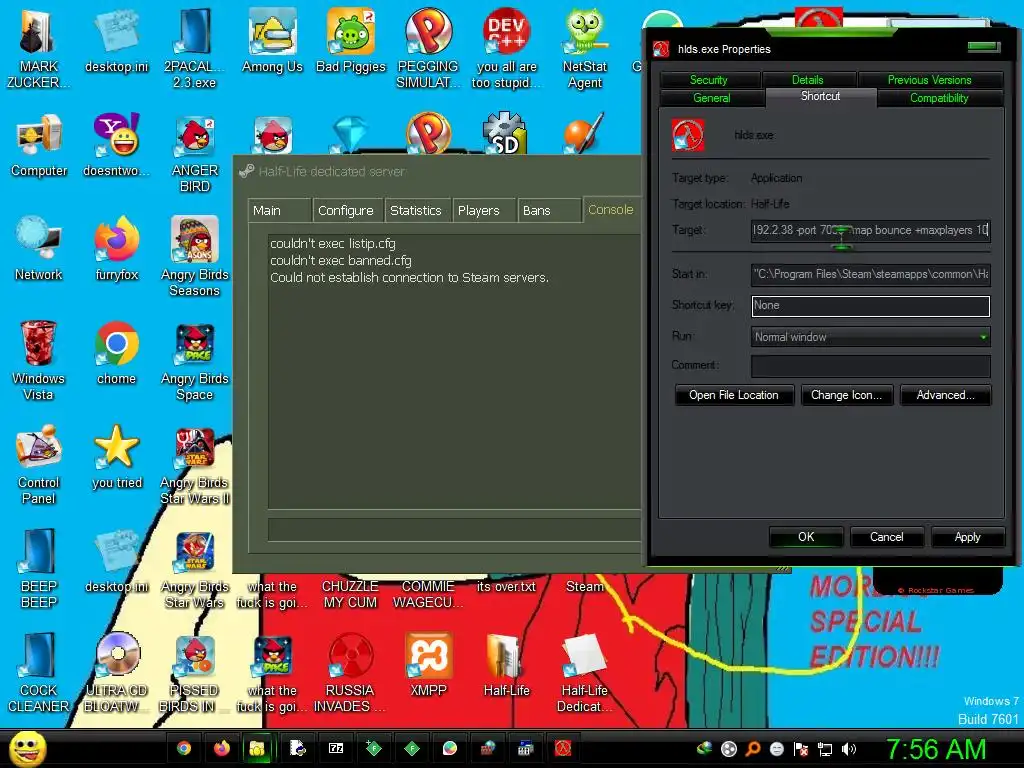Select the Shortcut tab
This screenshot has width=1024, height=768.
coord(821,97)
